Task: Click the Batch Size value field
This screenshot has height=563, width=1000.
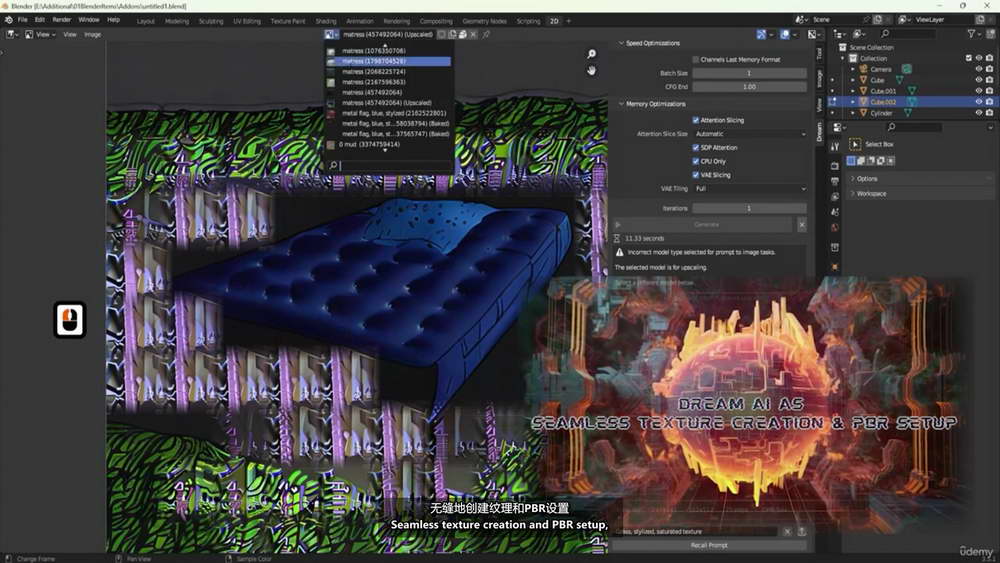Action: pos(749,73)
